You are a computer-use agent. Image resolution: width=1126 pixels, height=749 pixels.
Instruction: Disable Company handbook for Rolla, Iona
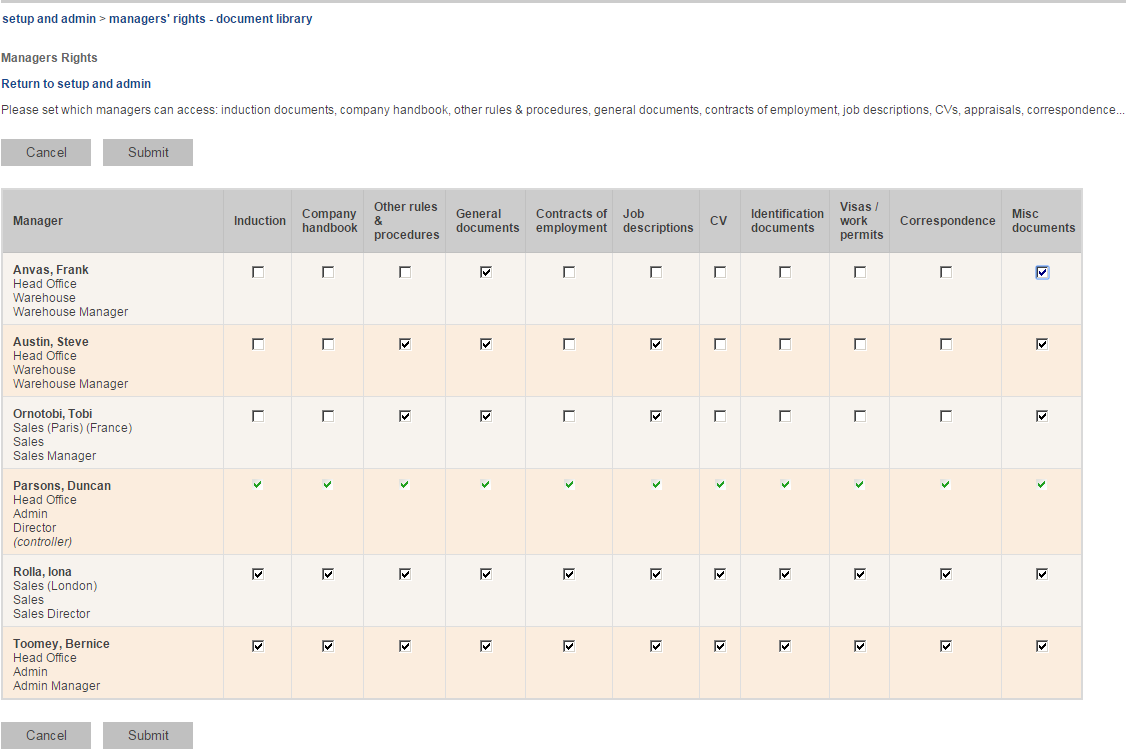328,574
